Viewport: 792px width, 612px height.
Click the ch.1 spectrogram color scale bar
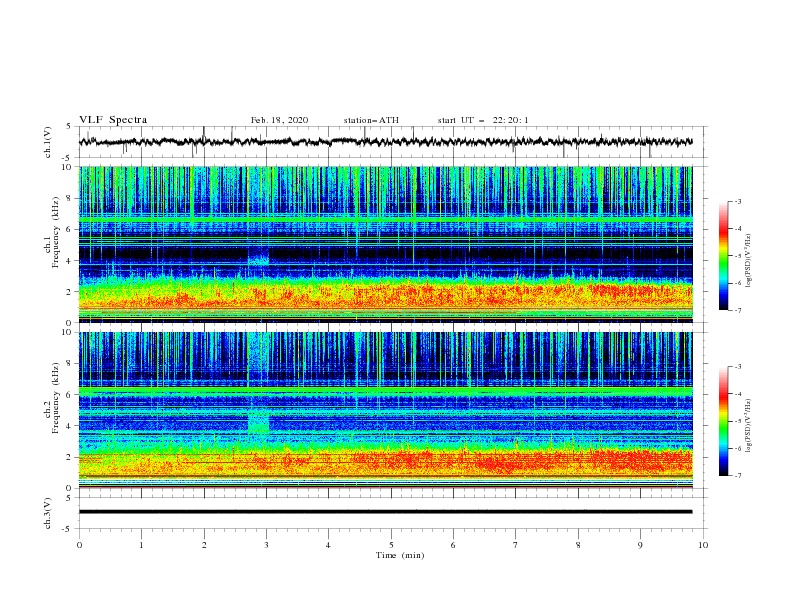tap(723, 256)
